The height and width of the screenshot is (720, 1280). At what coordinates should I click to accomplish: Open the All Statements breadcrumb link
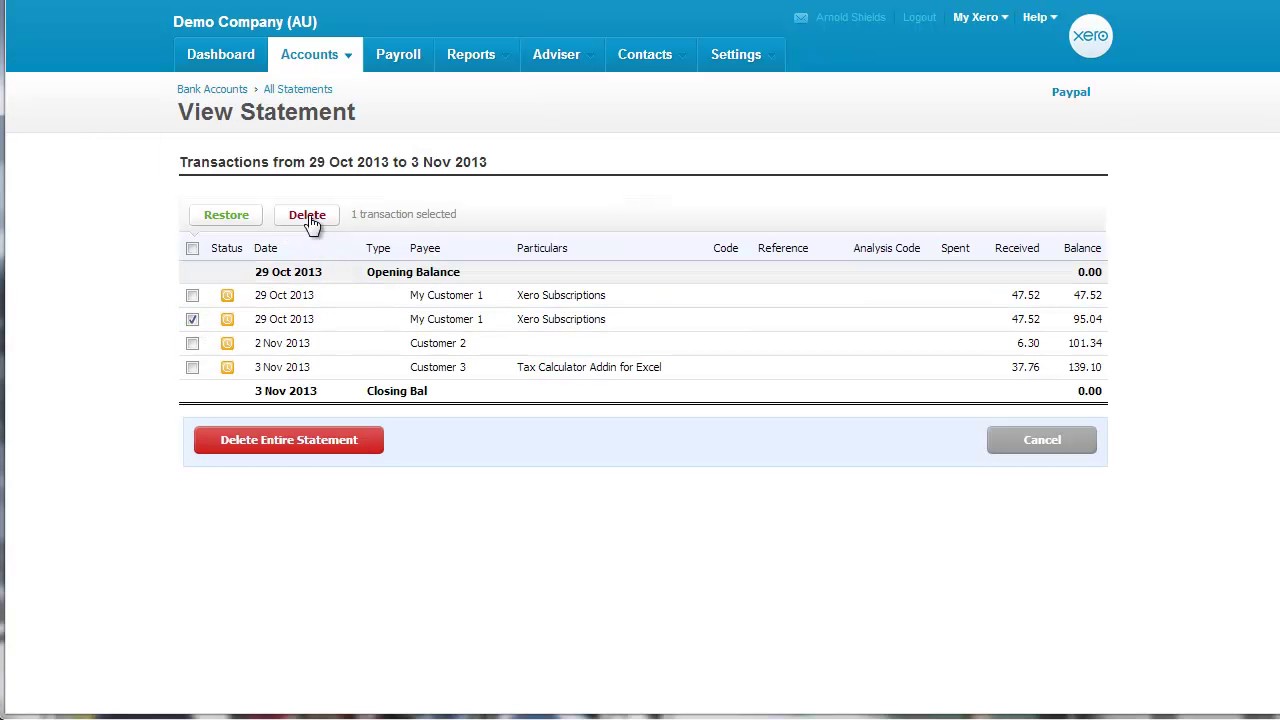tap(298, 89)
